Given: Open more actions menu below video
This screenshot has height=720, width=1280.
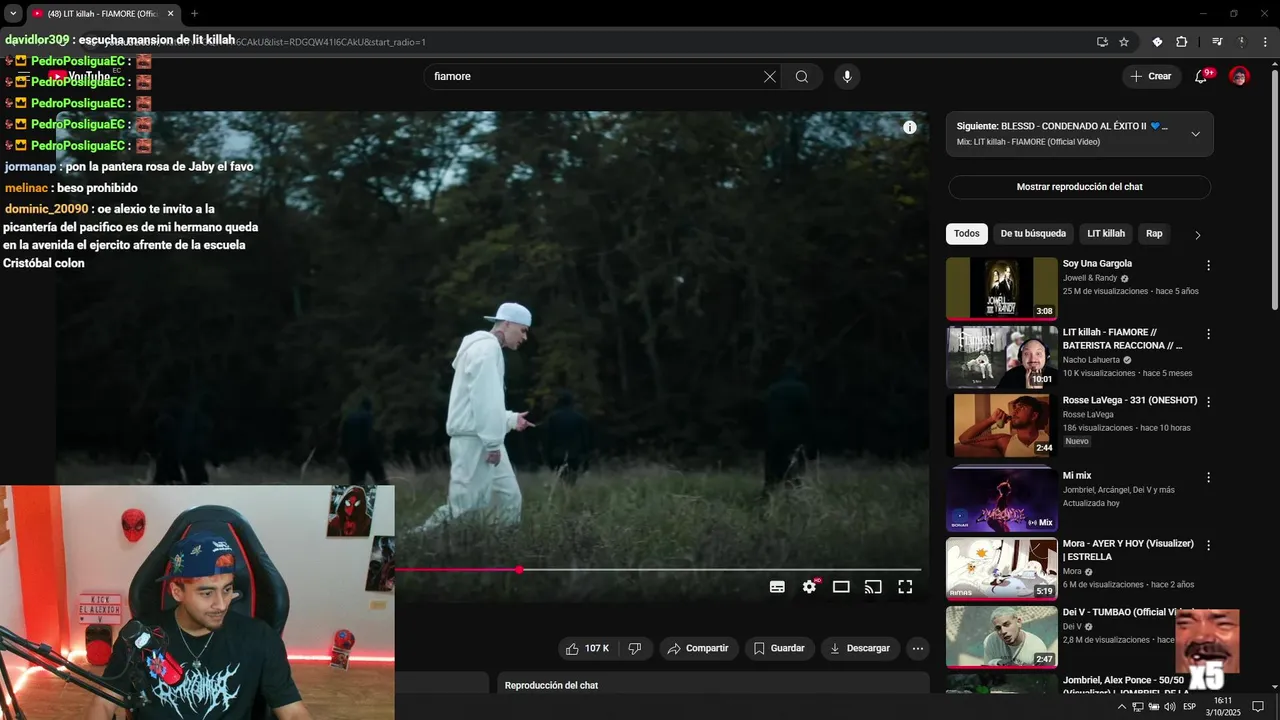Looking at the screenshot, I should tap(918, 648).
